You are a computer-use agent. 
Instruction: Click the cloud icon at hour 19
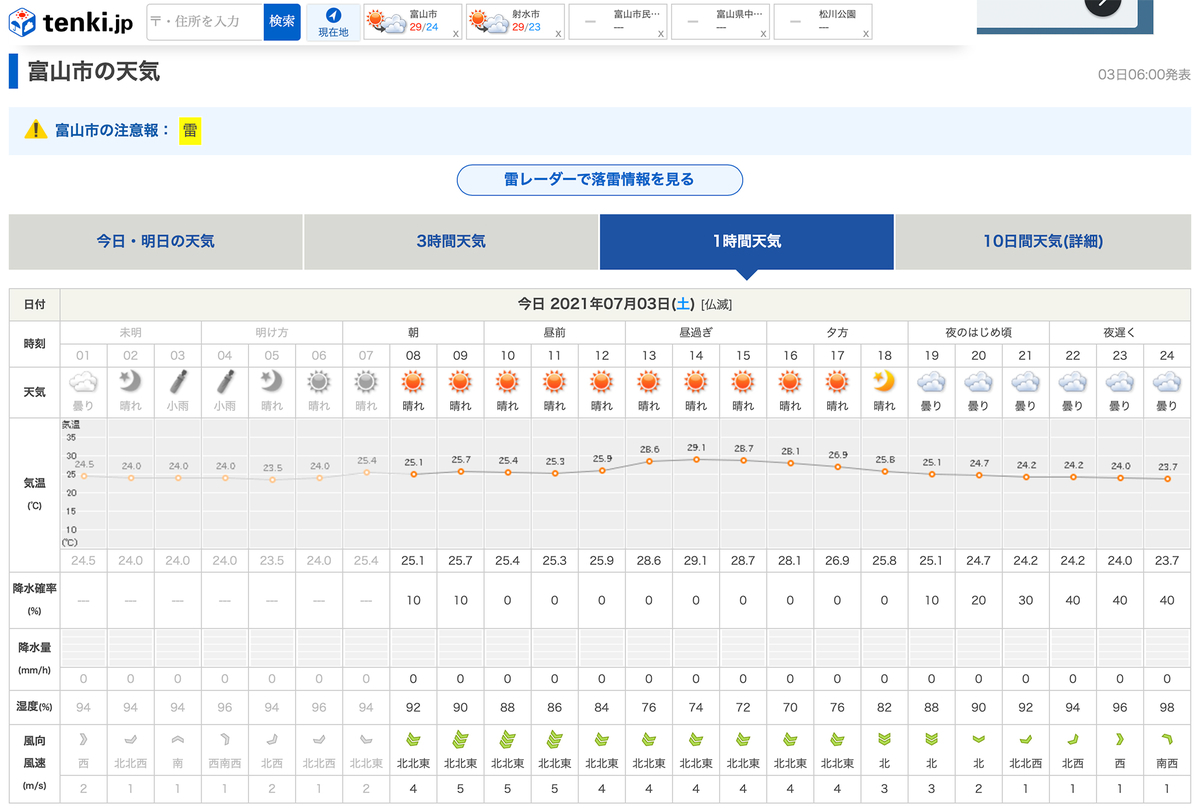[932, 381]
